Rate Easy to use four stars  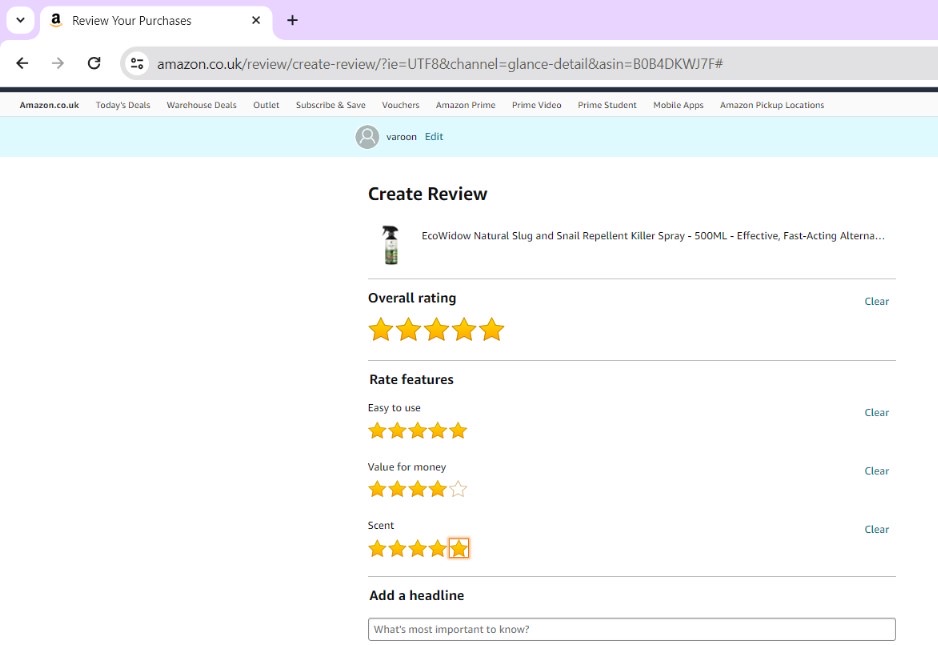pos(438,431)
